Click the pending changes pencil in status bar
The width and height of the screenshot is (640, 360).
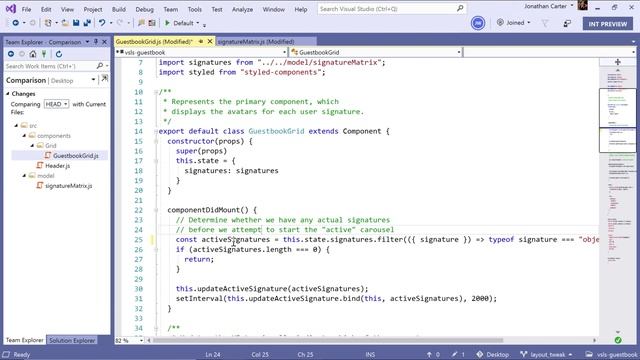[455, 355]
